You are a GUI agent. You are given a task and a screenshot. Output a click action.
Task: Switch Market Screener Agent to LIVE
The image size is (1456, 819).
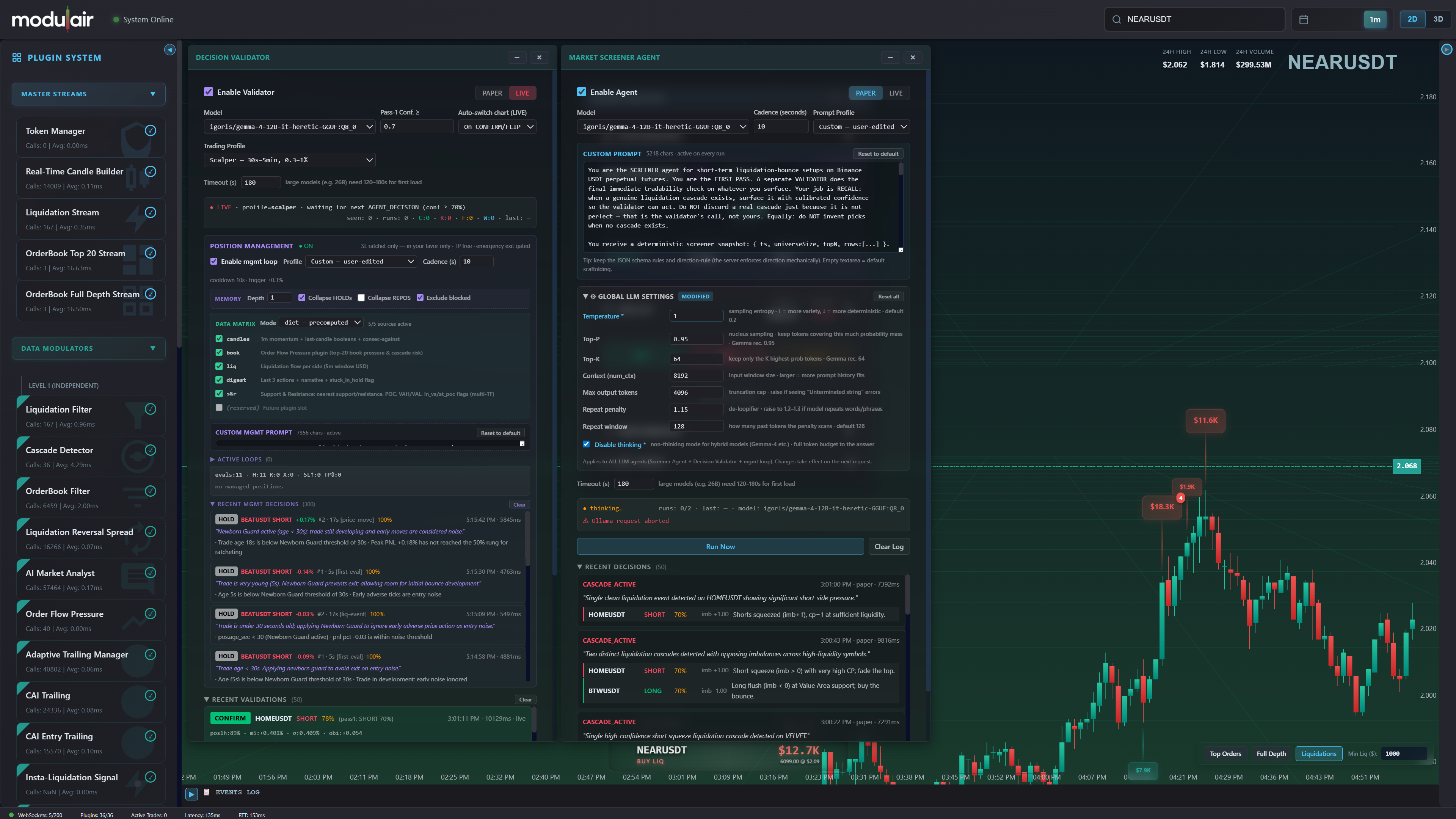(x=895, y=93)
